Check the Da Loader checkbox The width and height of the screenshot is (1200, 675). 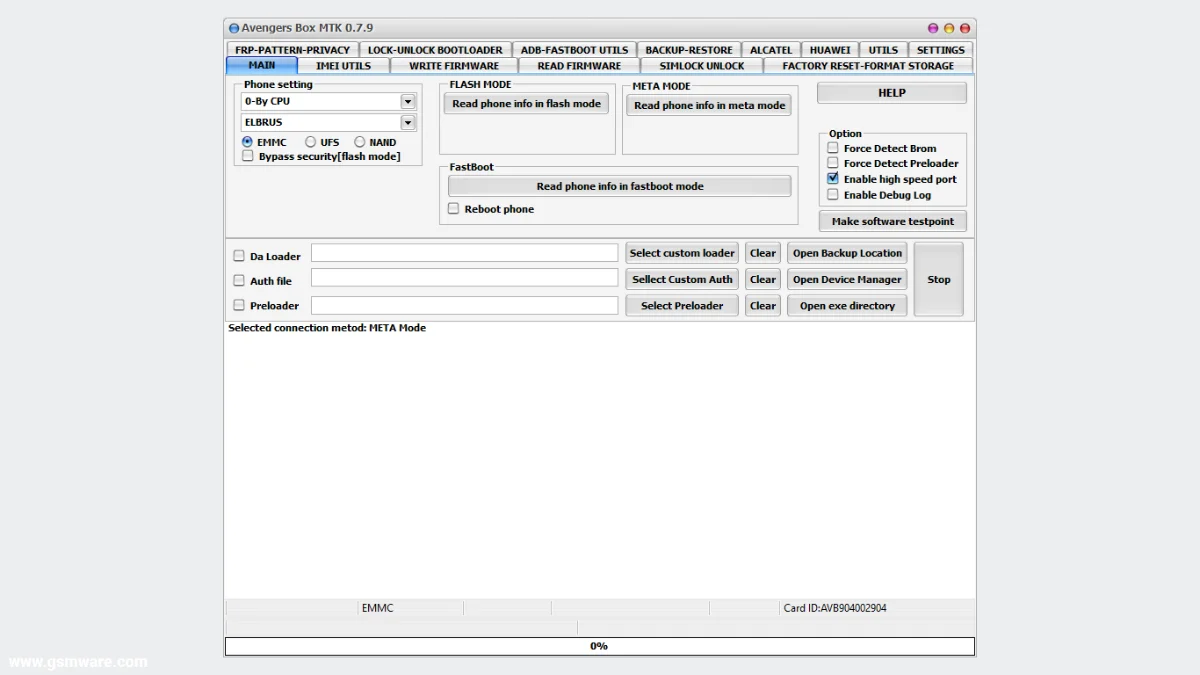pyautogui.click(x=239, y=256)
